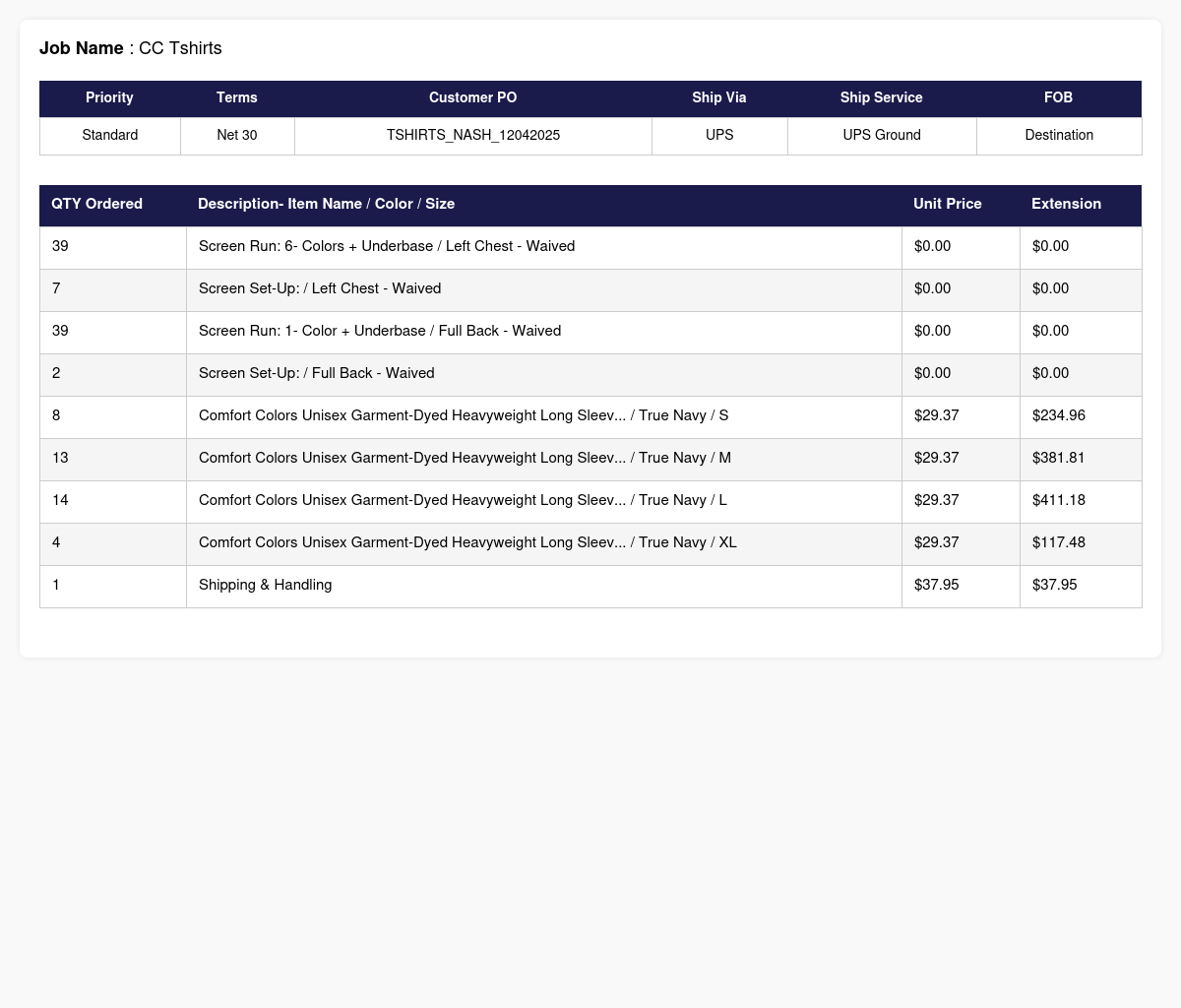Click the Ship Service column header

coord(882,98)
